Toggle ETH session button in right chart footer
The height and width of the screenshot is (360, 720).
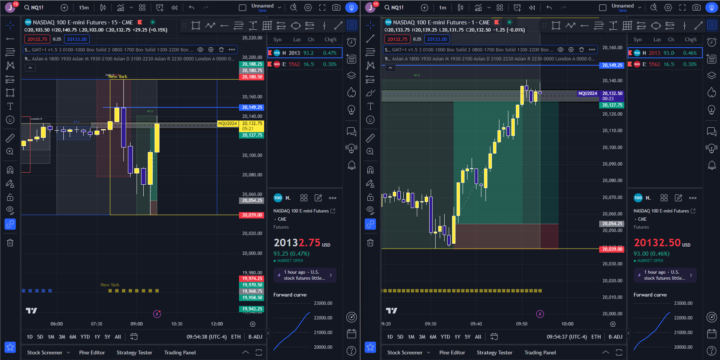(x=596, y=337)
